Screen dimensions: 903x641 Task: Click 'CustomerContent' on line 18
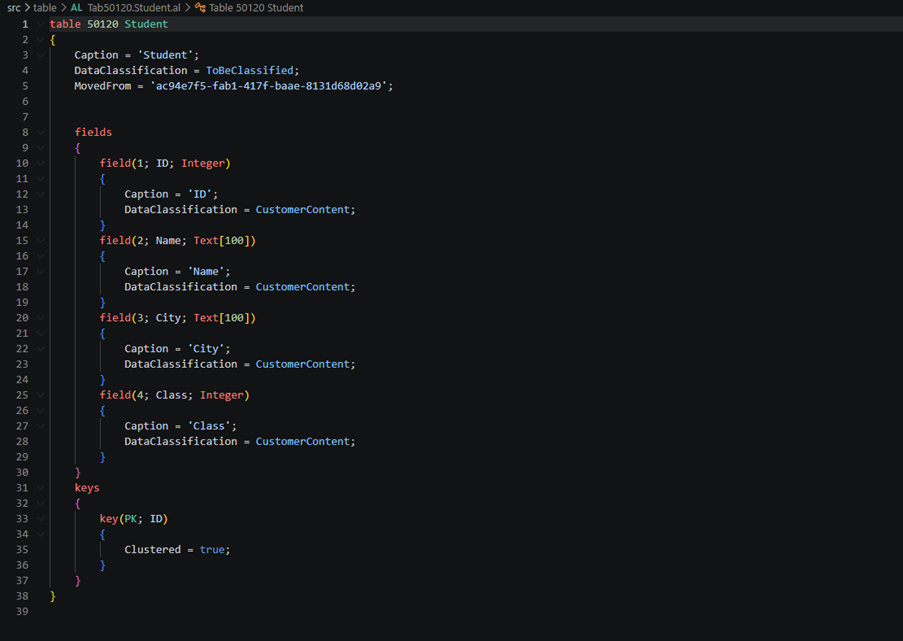(302, 287)
